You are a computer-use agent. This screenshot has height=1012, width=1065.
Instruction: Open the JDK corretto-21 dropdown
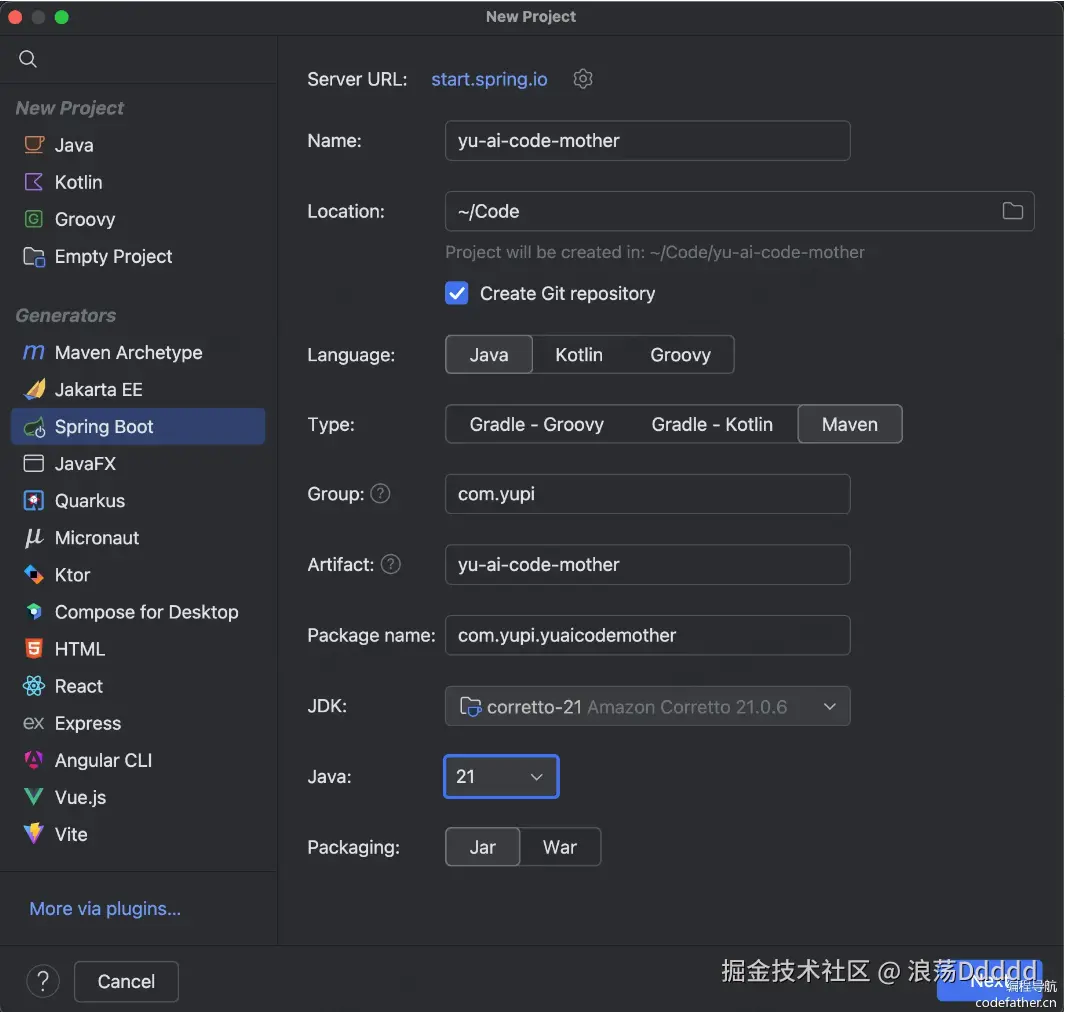(x=647, y=706)
